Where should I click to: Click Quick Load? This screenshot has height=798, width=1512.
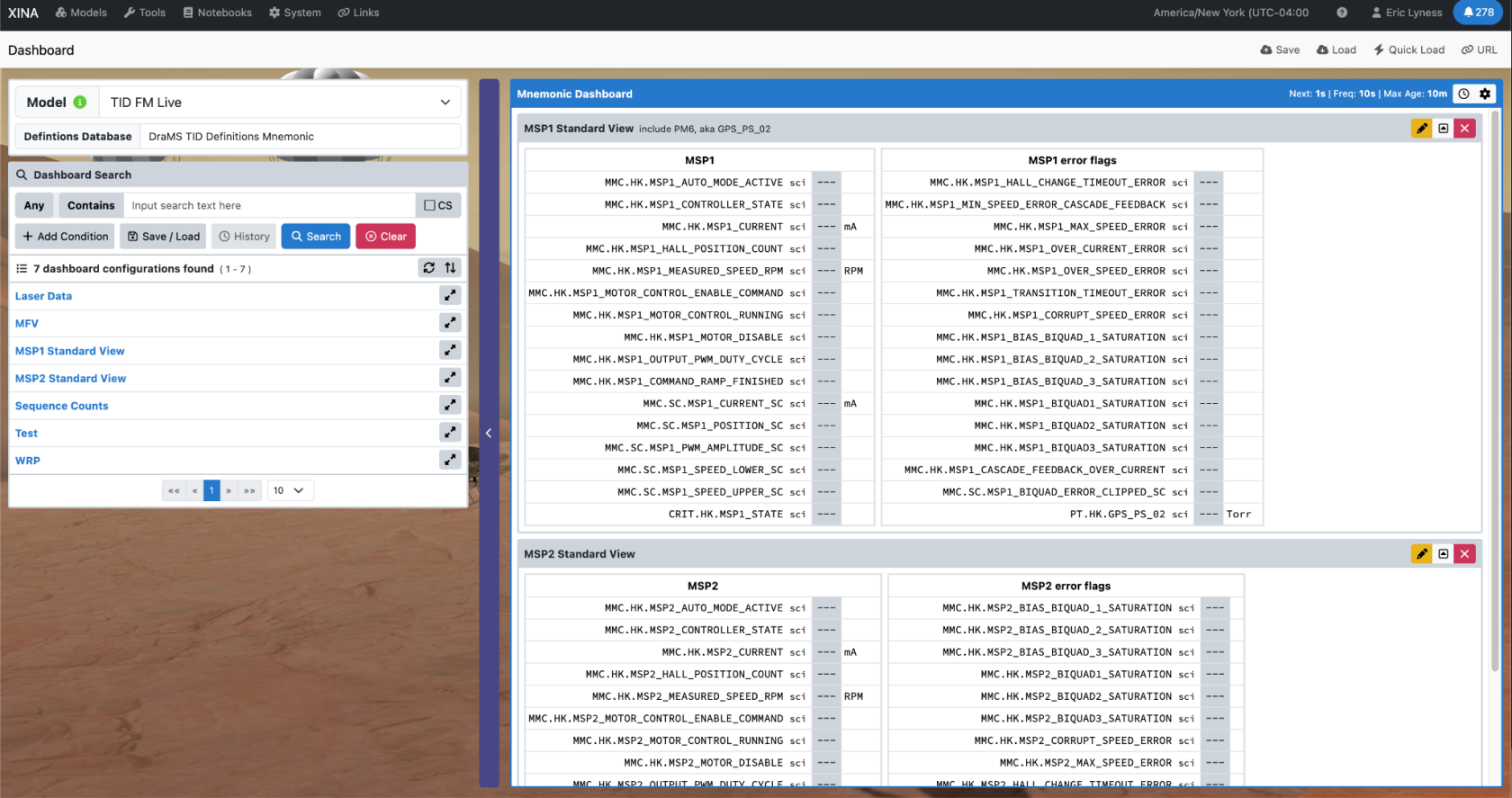coord(1408,50)
